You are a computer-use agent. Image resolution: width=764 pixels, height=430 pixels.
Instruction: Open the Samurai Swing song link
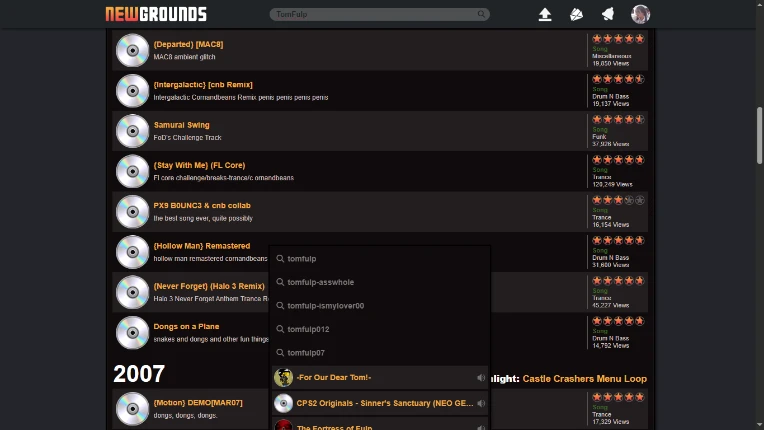pos(181,125)
